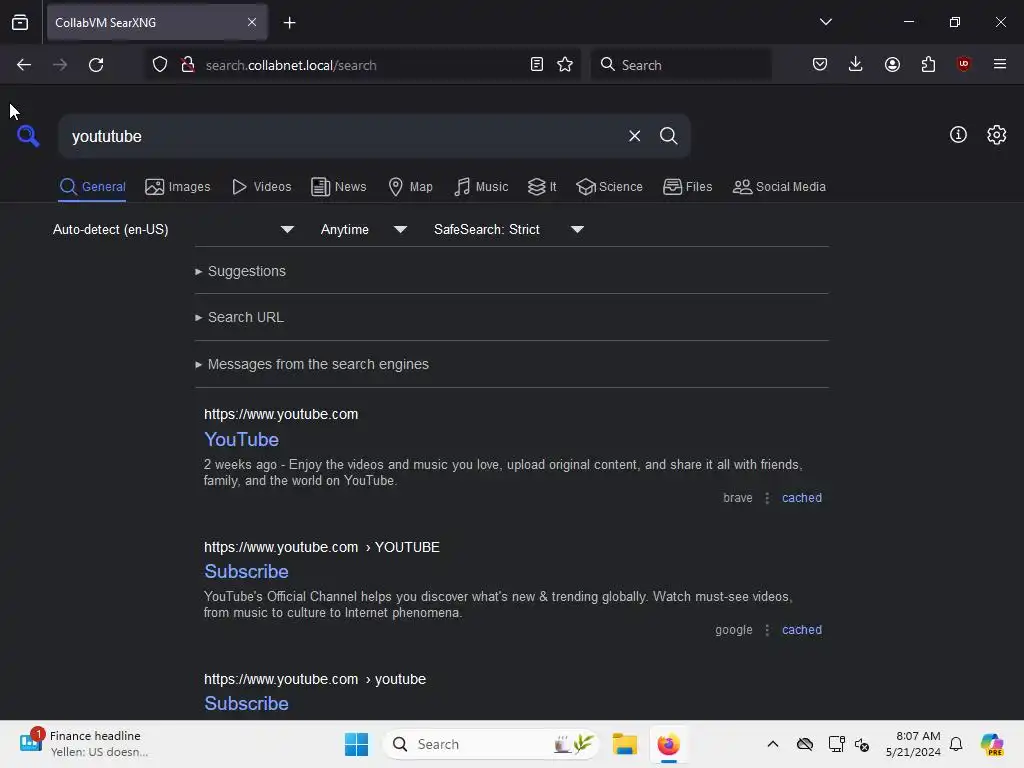
Task: Close the CollabVM SearXNG tab
Action: click(252, 22)
